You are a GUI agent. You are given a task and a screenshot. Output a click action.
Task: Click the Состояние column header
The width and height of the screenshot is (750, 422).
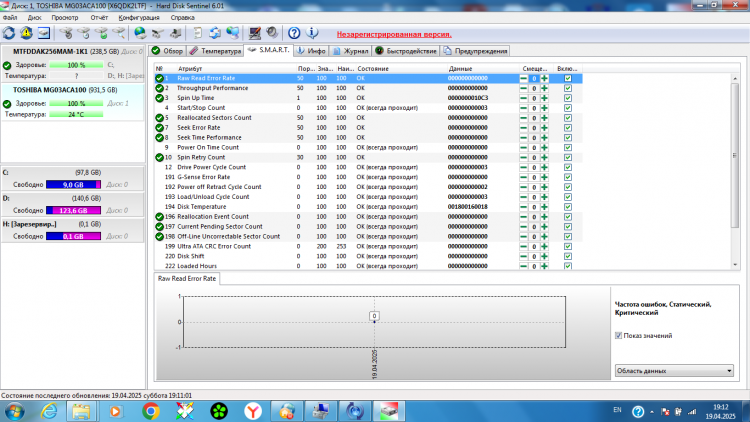(401, 69)
